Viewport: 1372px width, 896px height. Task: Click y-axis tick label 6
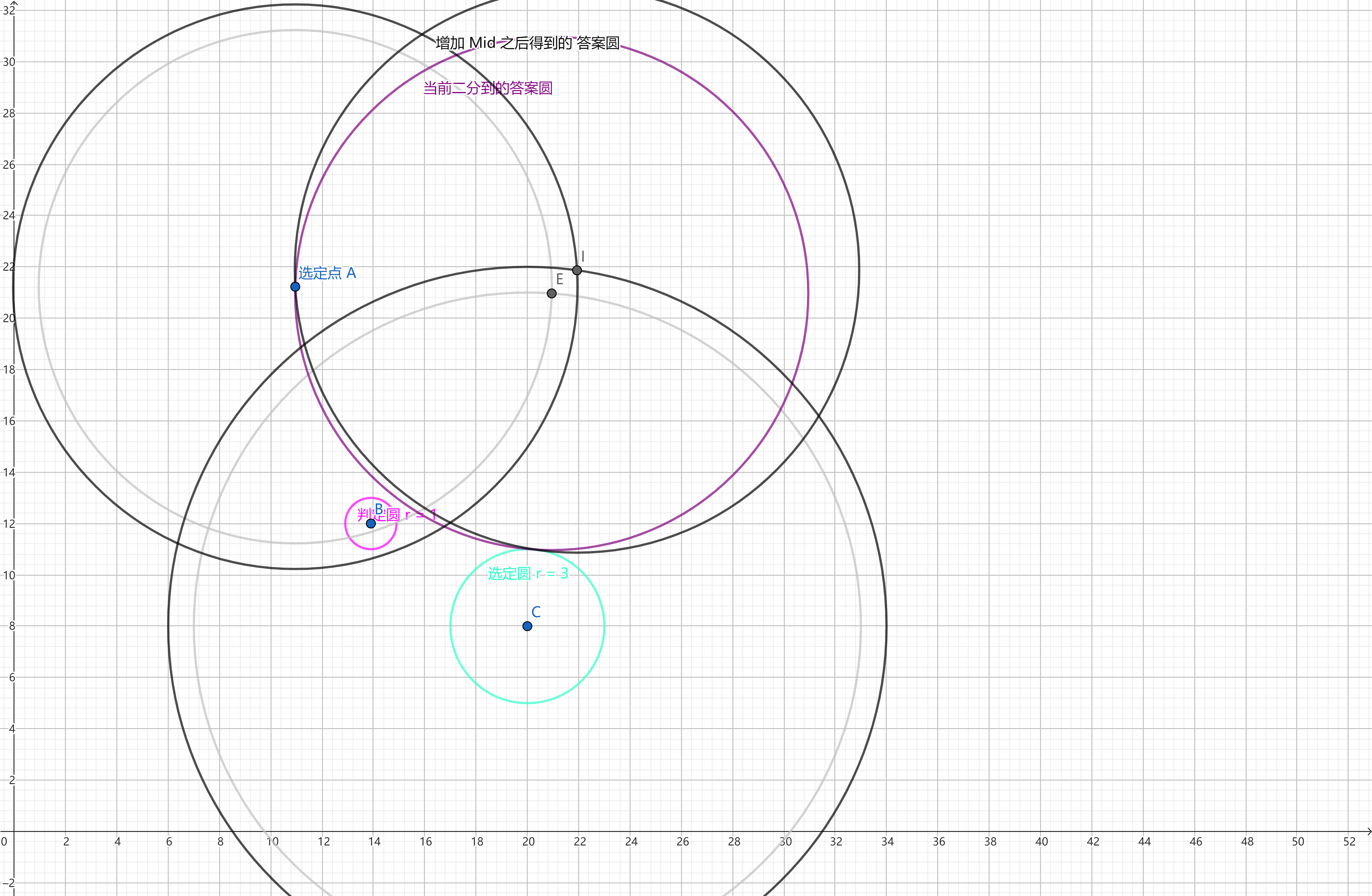click(11, 677)
